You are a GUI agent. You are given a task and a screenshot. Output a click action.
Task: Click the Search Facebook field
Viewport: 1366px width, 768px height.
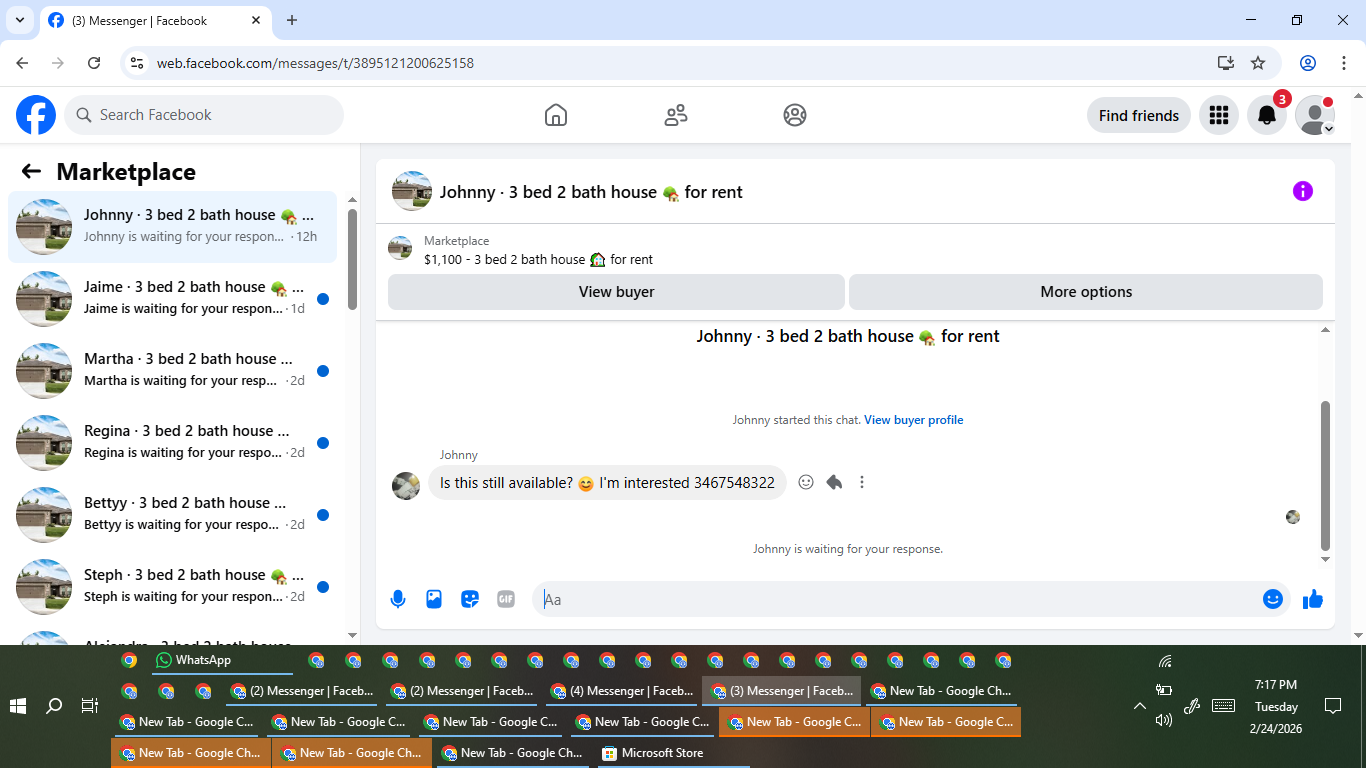pos(204,115)
